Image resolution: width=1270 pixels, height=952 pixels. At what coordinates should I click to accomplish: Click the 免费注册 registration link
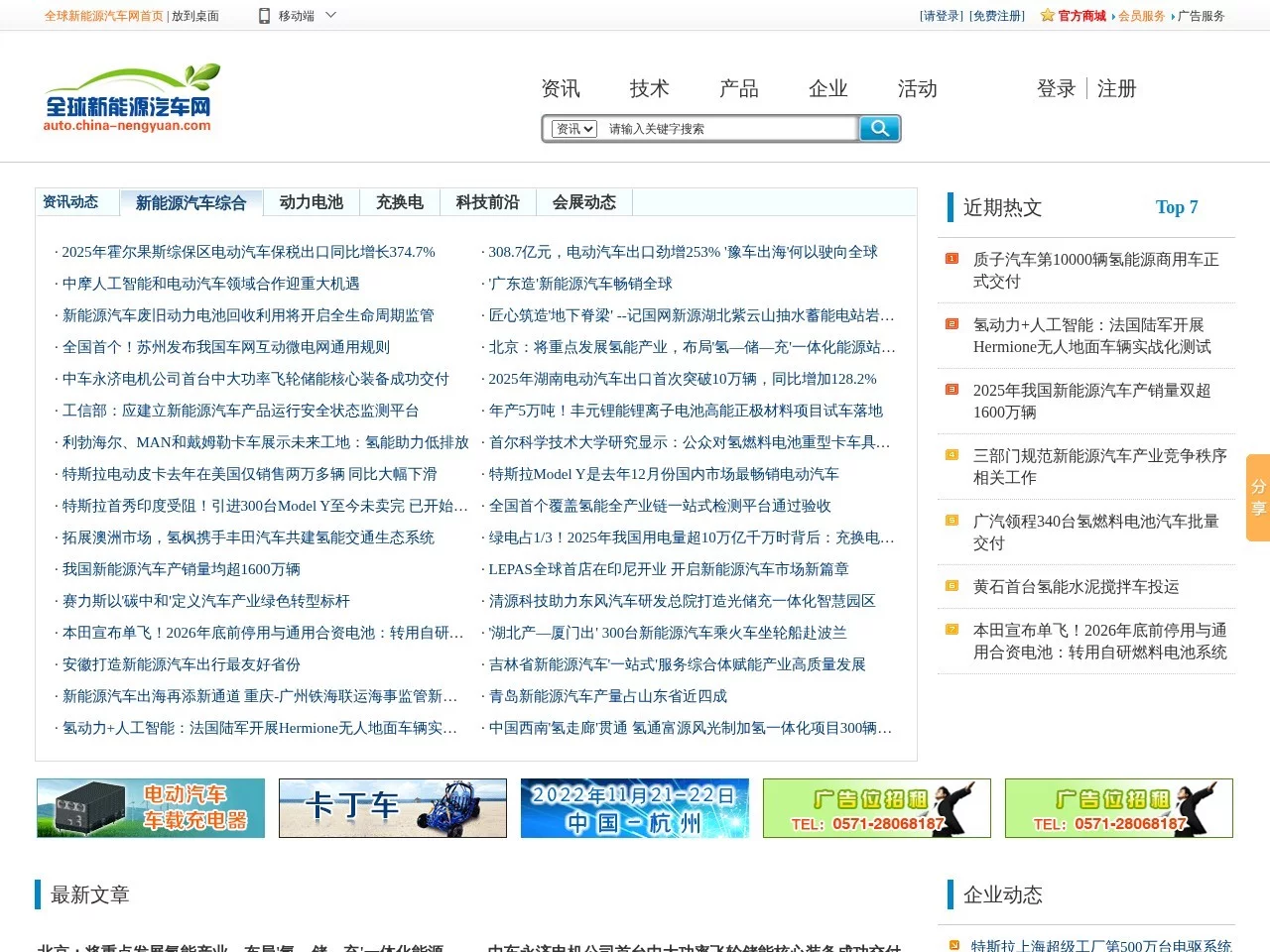pyautogui.click(x=995, y=15)
